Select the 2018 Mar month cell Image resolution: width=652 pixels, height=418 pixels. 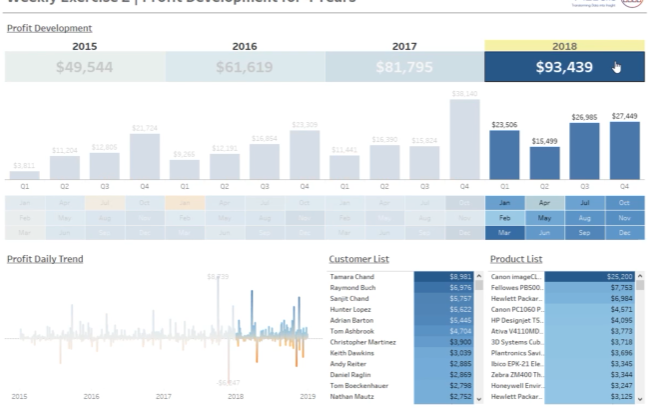pos(504,233)
